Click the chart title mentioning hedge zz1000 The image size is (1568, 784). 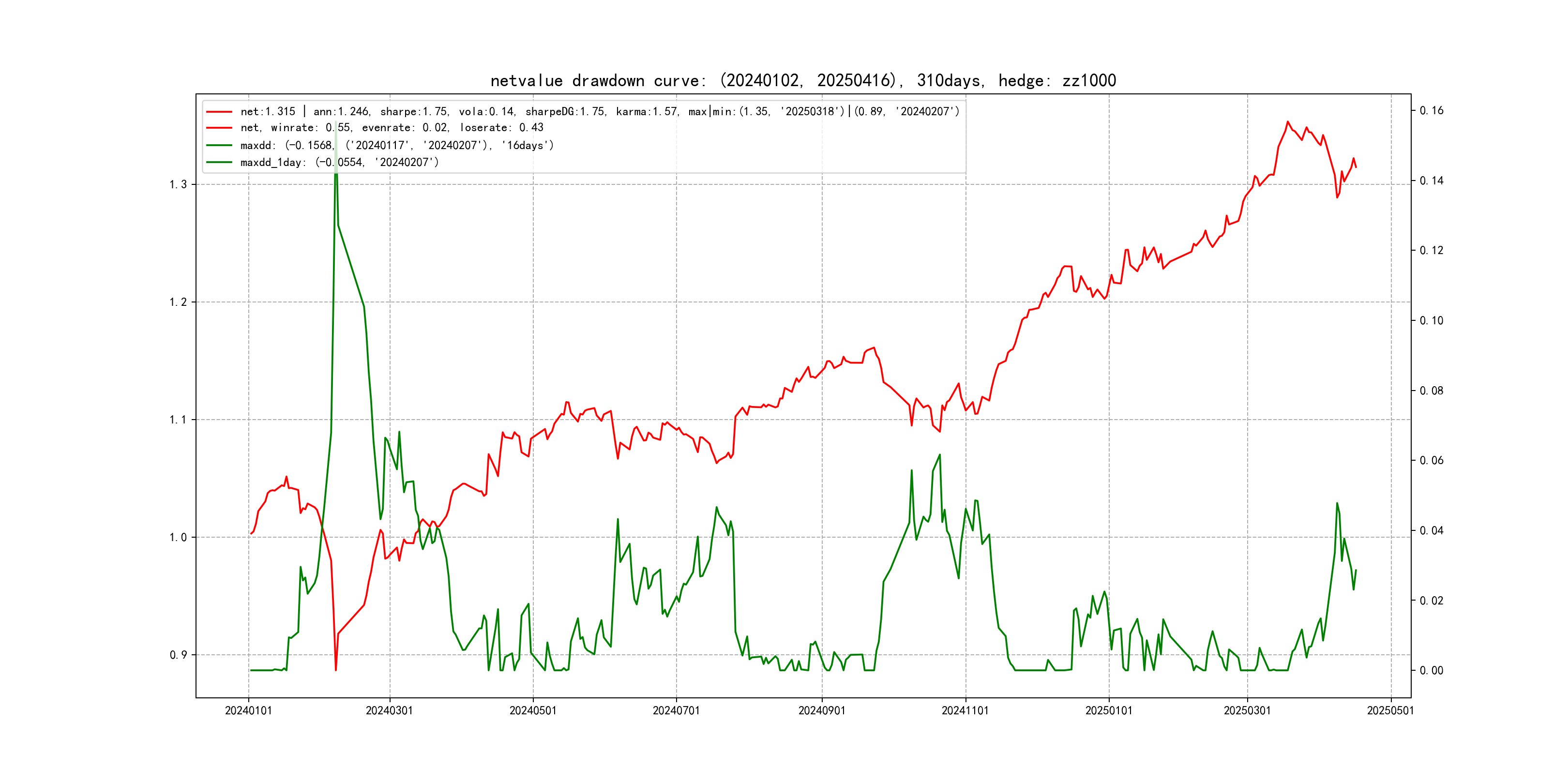pos(803,81)
